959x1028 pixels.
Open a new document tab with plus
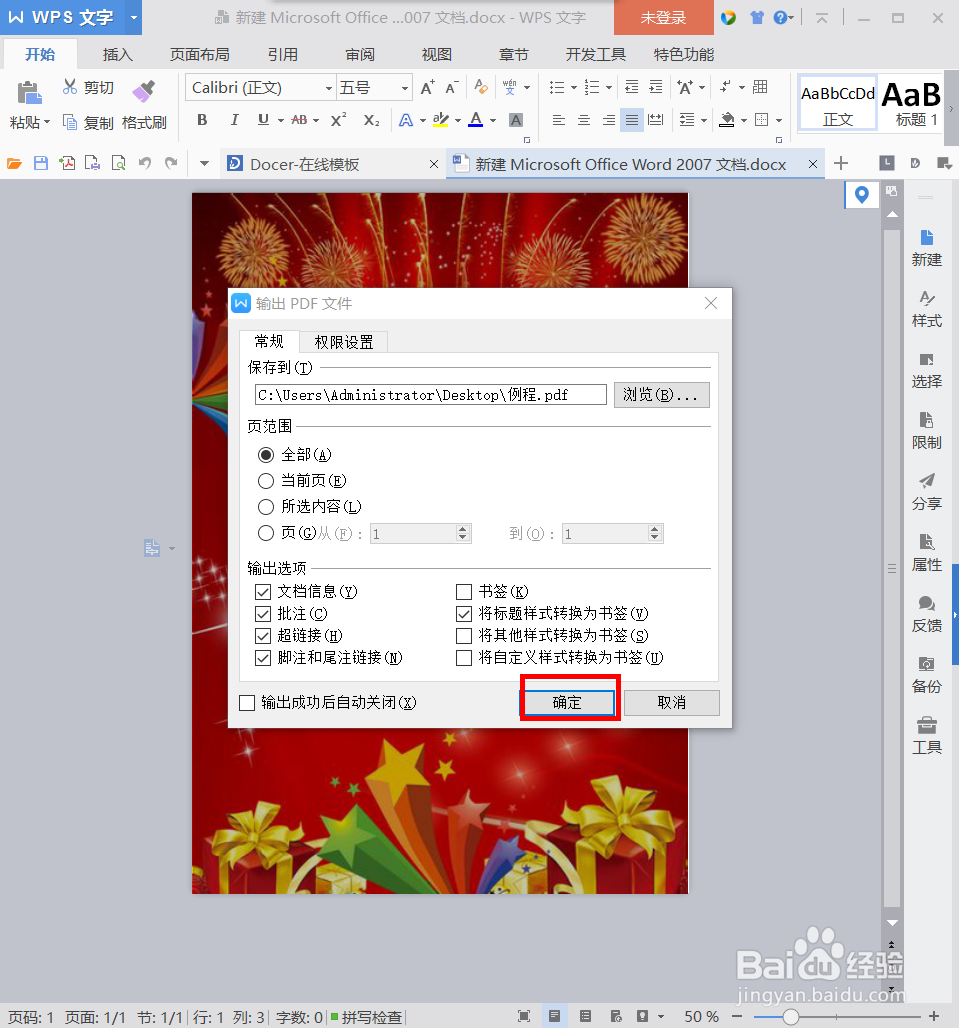click(841, 163)
